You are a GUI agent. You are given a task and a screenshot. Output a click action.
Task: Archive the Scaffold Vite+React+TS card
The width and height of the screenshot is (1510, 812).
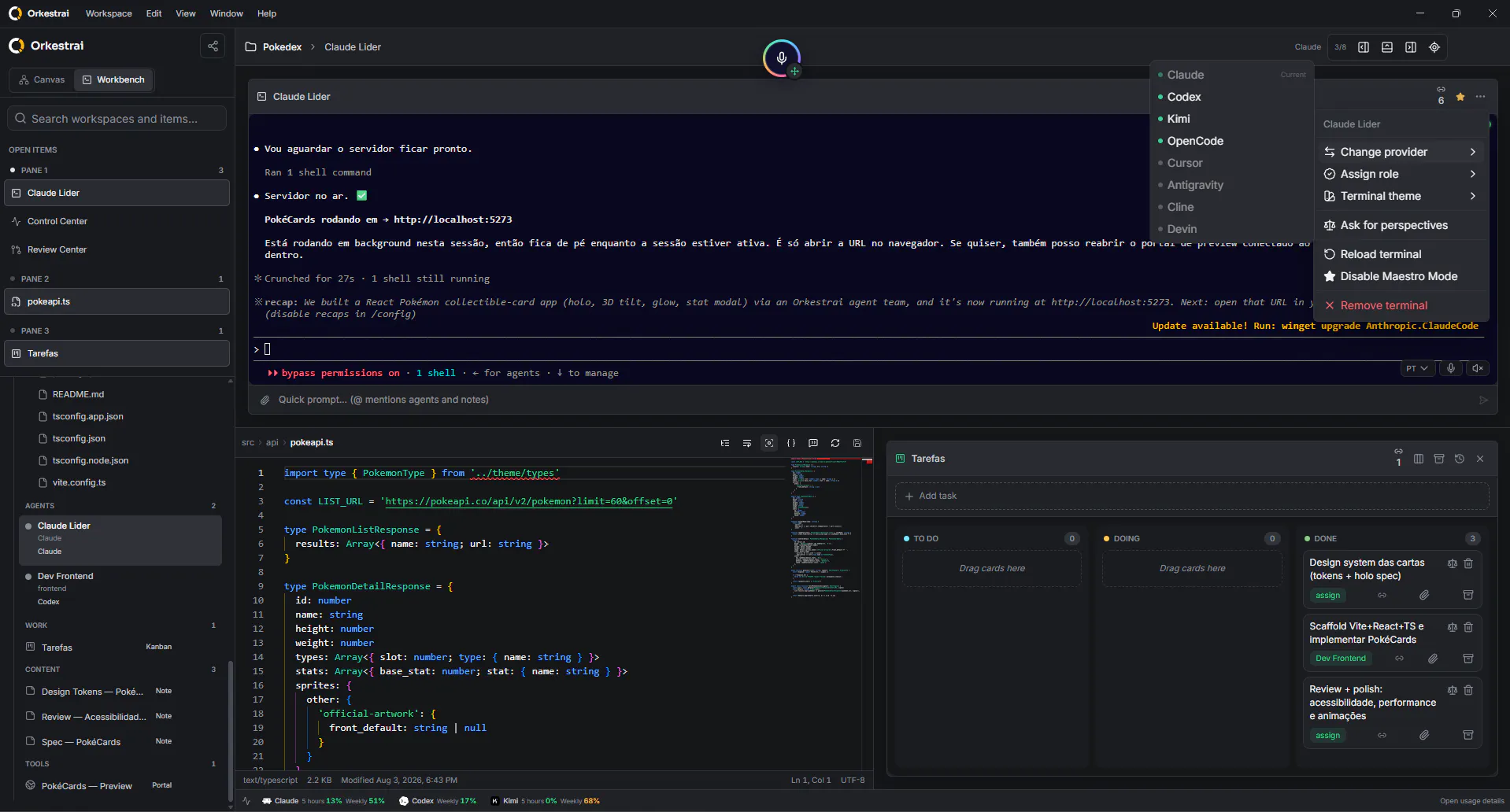1468,659
